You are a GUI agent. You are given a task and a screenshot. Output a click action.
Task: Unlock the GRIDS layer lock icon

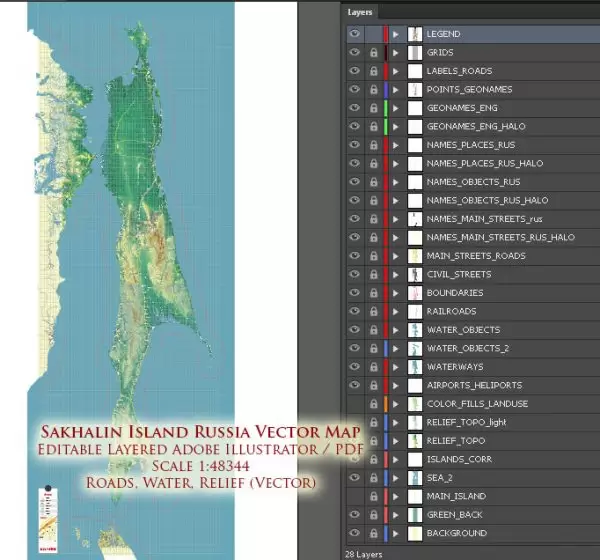(x=373, y=52)
